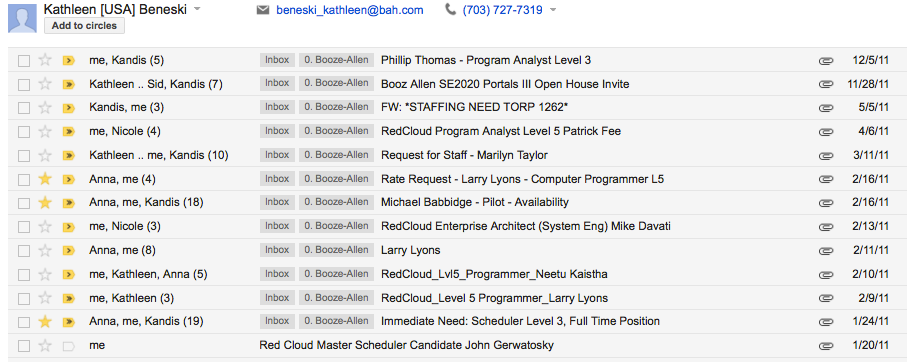
Task: Click importance marker on RedCloud_Lvl5_Programmer_Neetu Kaistha email
Action: tap(69, 274)
